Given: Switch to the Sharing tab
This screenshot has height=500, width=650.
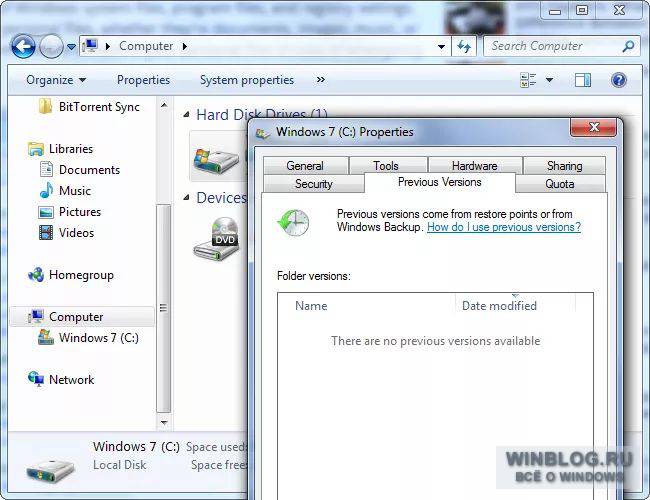Looking at the screenshot, I should (565, 165).
